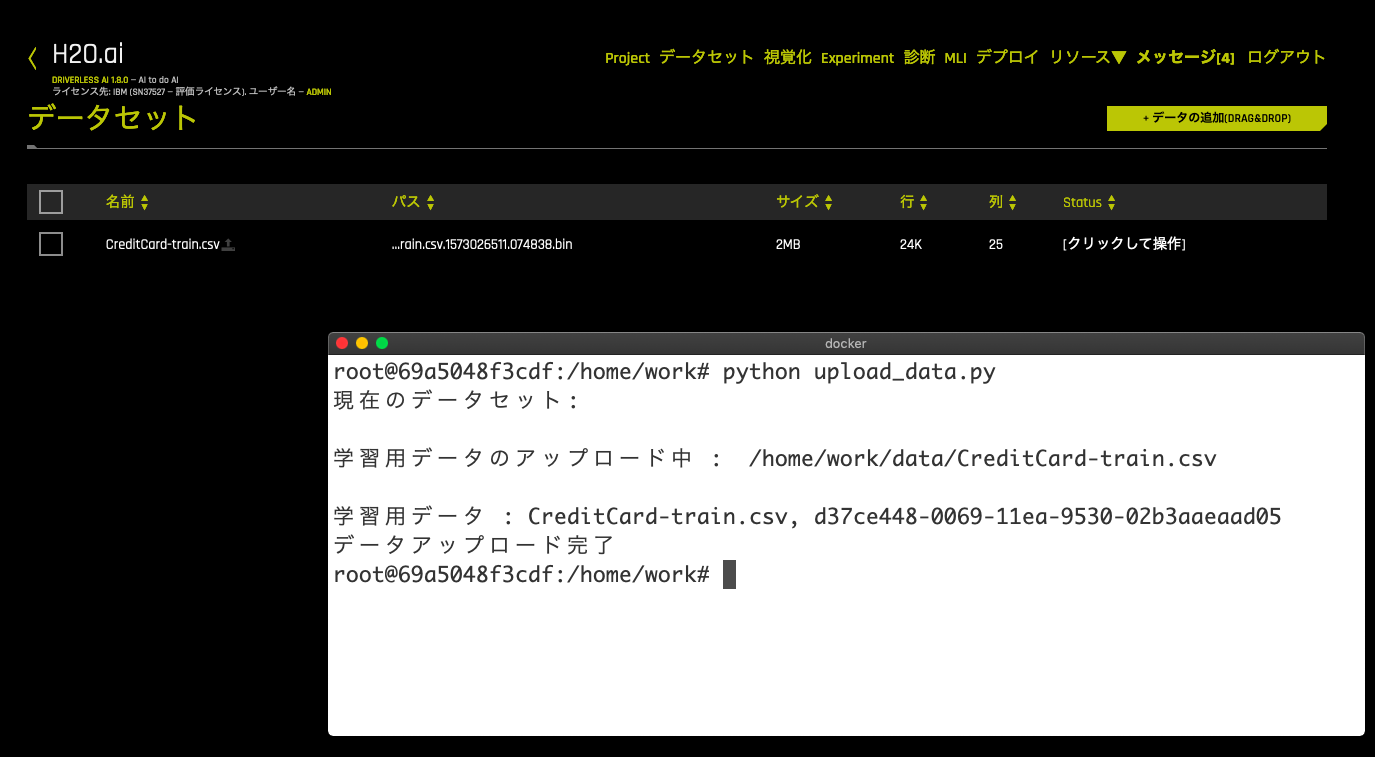Open the 診断 navigation item
The image size is (1375, 757).
coord(919,57)
